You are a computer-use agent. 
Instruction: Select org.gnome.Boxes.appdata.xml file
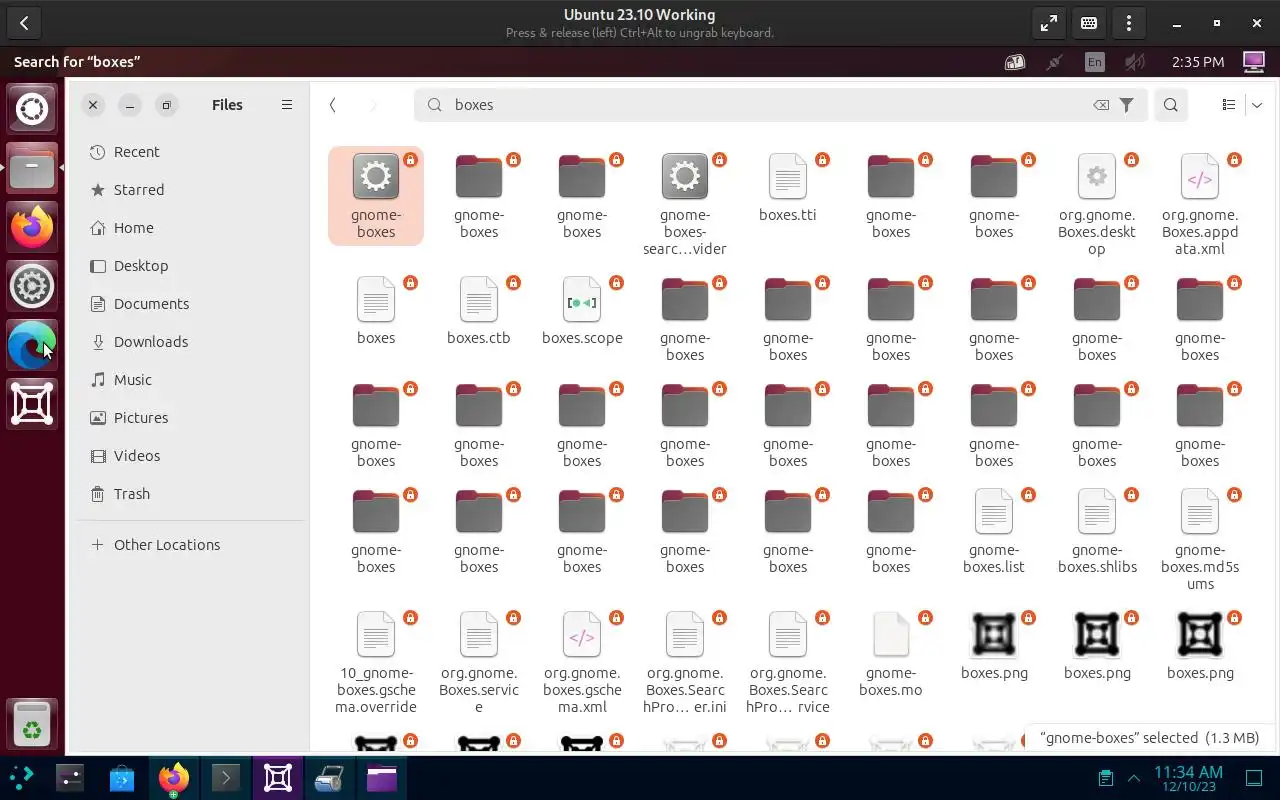pyautogui.click(x=1200, y=204)
